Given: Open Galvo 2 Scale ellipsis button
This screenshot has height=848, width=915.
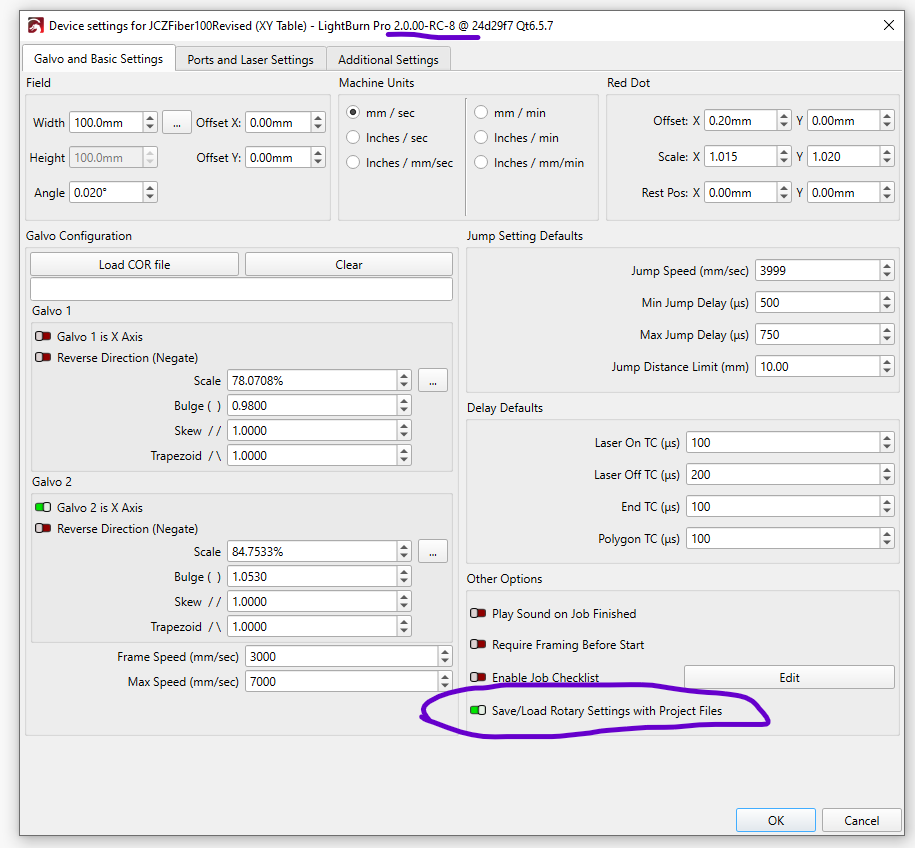Looking at the screenshot, I should pos(433,552).
